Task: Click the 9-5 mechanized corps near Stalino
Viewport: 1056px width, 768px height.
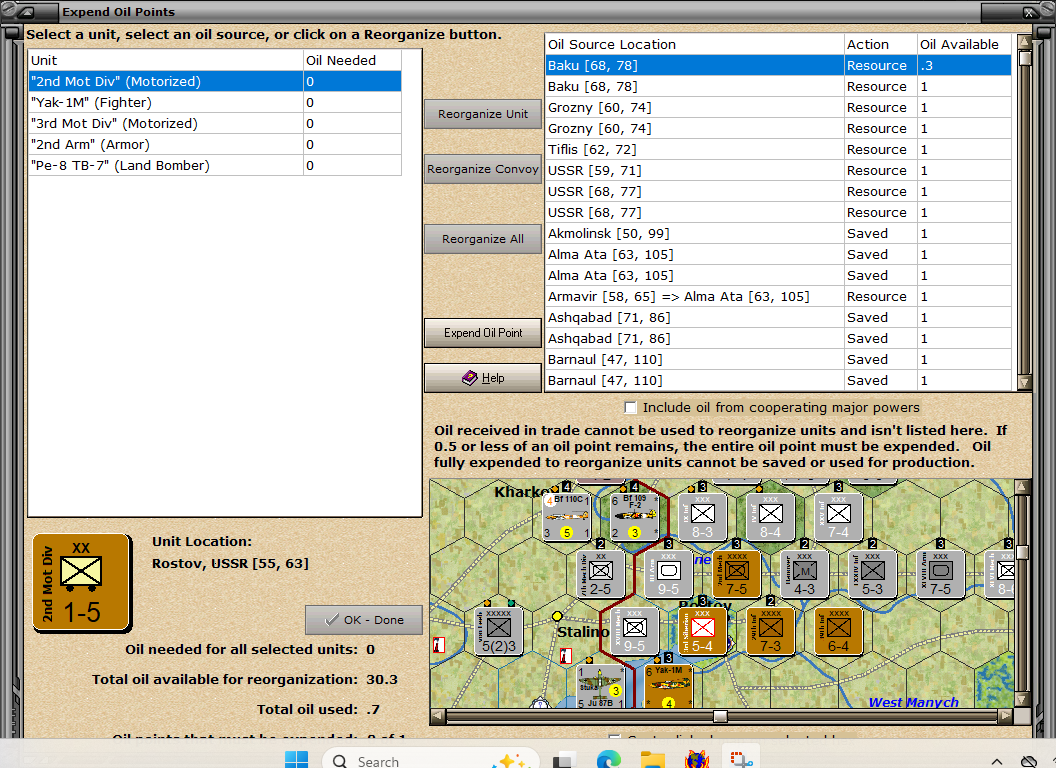Action: 635,631
